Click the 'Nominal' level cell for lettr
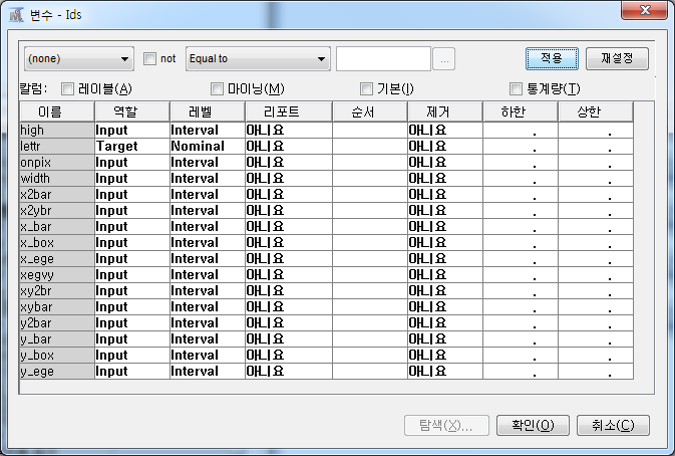The width and height of the screenshot is (675, 456). tap(207, 146)
